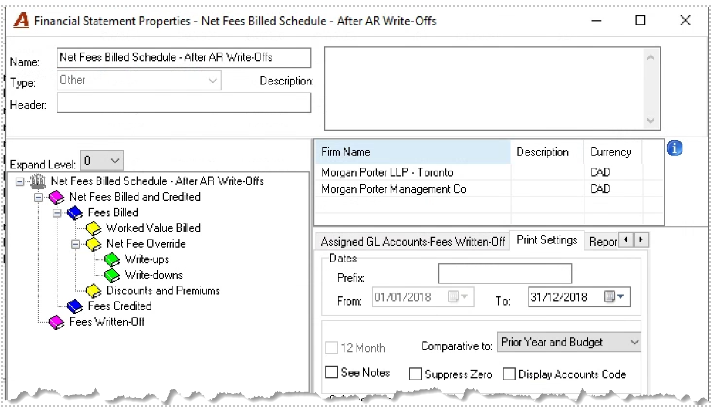Switch to Assigned GL Accounts-Fees Written-Off tab
The height and width of the screenshot is (412, 716).
click(x=412, y=242)
